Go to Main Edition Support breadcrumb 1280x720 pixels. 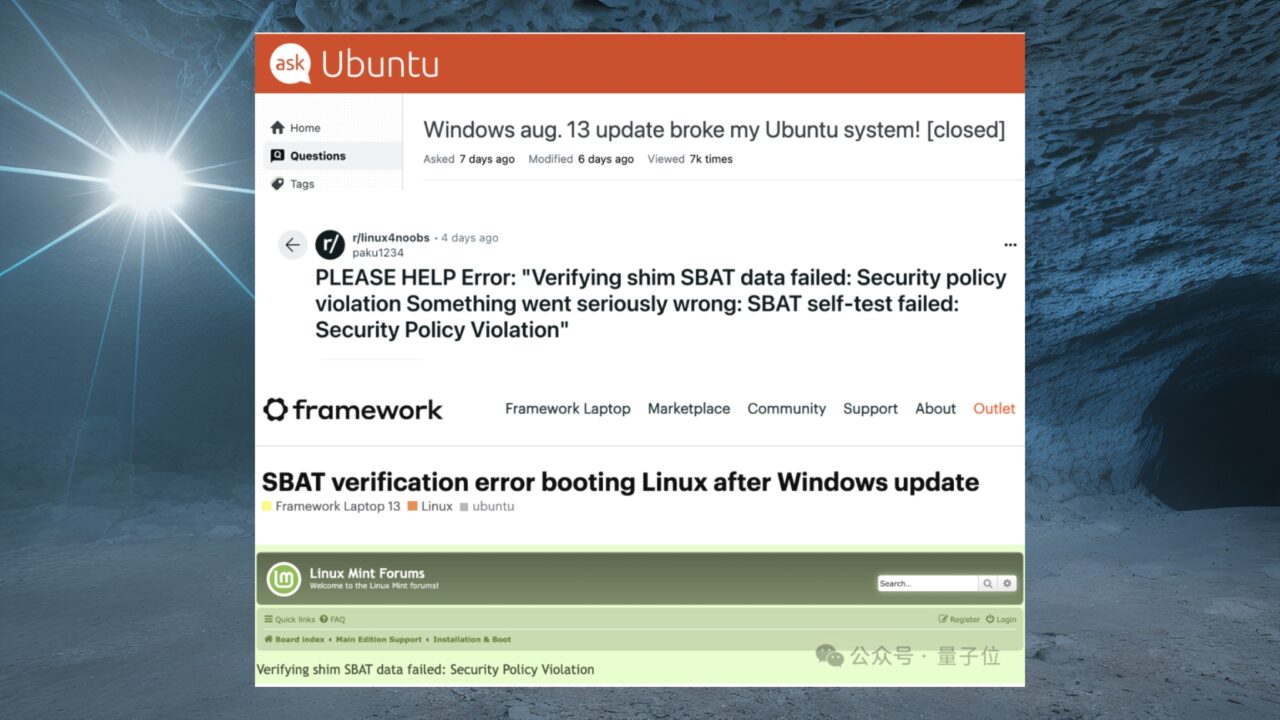coord(379,639)
